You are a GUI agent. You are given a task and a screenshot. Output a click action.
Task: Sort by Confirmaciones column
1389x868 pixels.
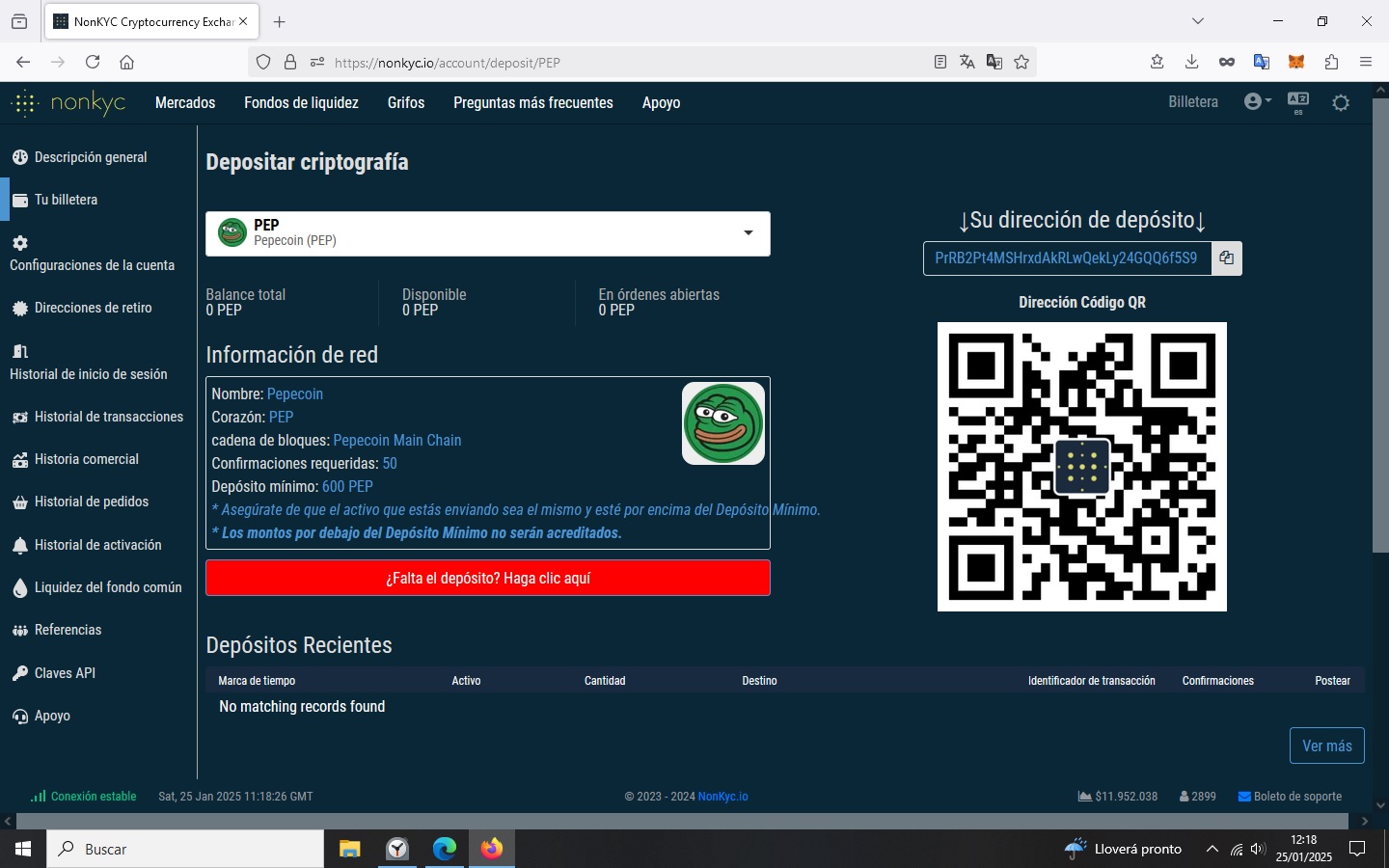(x=1218, y=681)
